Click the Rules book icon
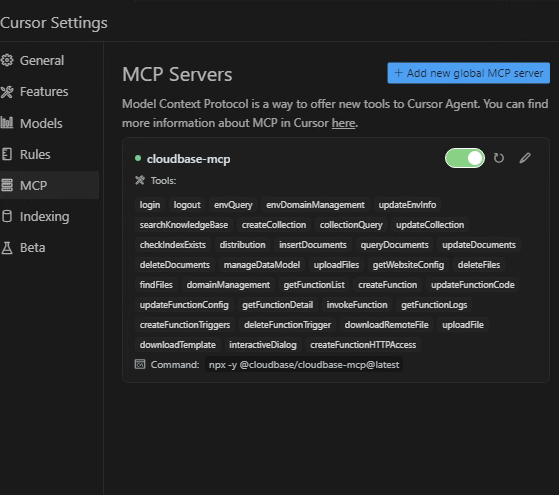559x495 pixels. point(7,154)
